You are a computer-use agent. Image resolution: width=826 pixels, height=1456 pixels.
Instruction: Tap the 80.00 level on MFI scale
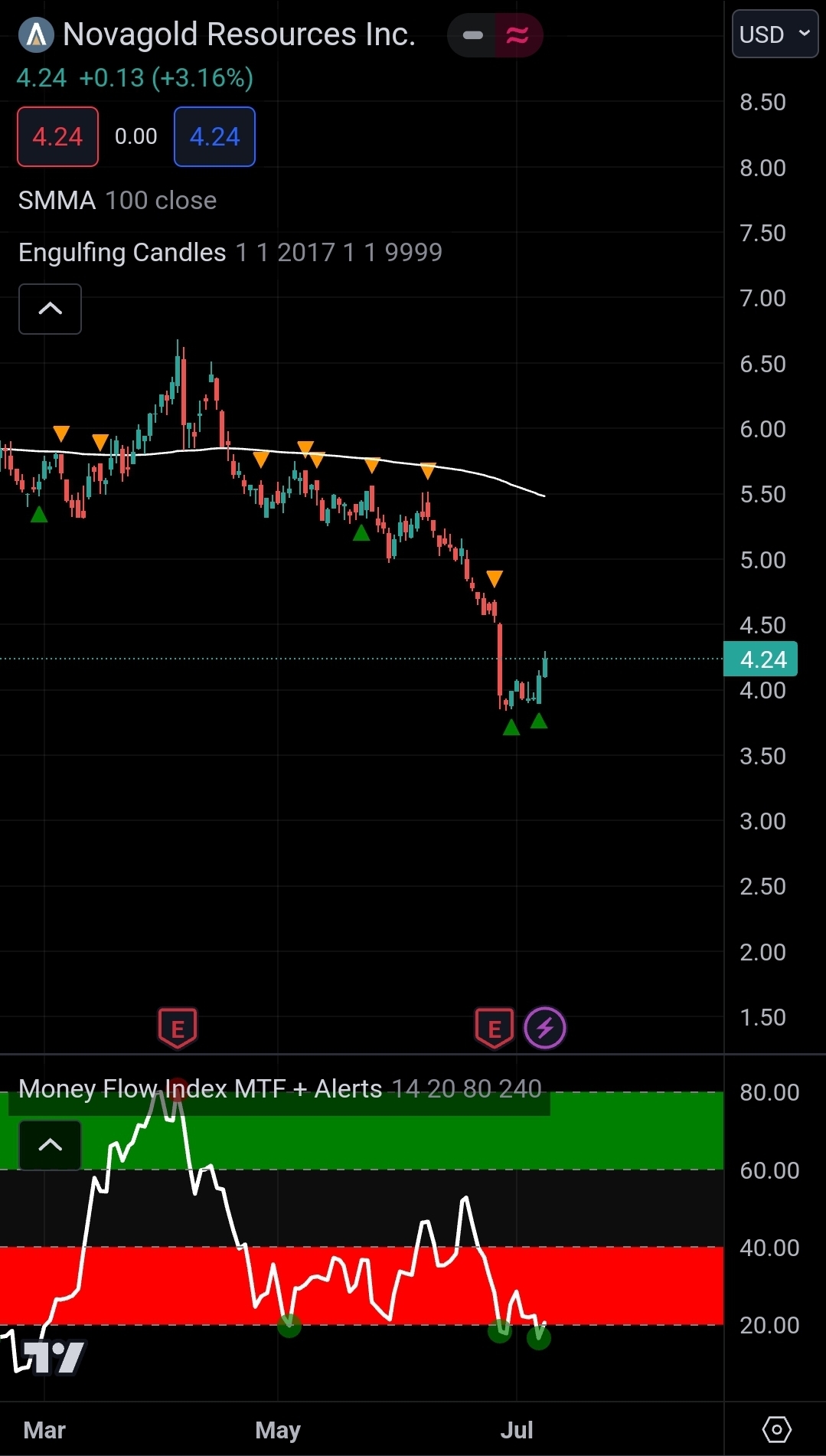769,1092
